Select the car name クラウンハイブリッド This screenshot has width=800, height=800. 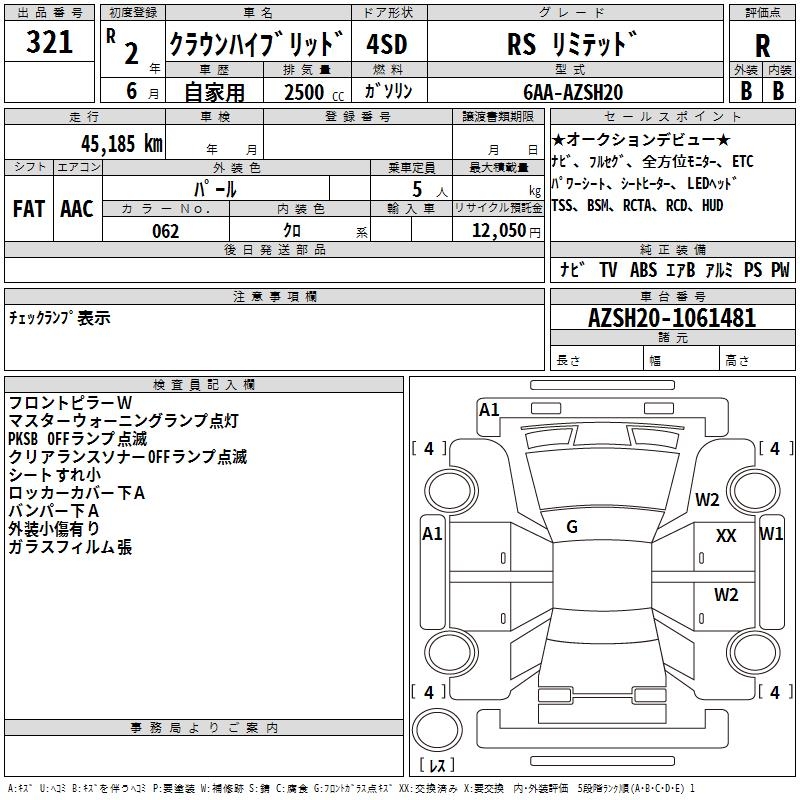point(257,45)
